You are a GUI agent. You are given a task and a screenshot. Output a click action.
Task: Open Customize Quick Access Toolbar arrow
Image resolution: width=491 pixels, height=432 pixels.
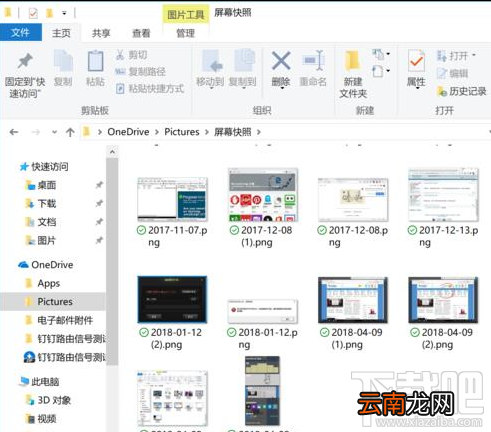point(64,13)
